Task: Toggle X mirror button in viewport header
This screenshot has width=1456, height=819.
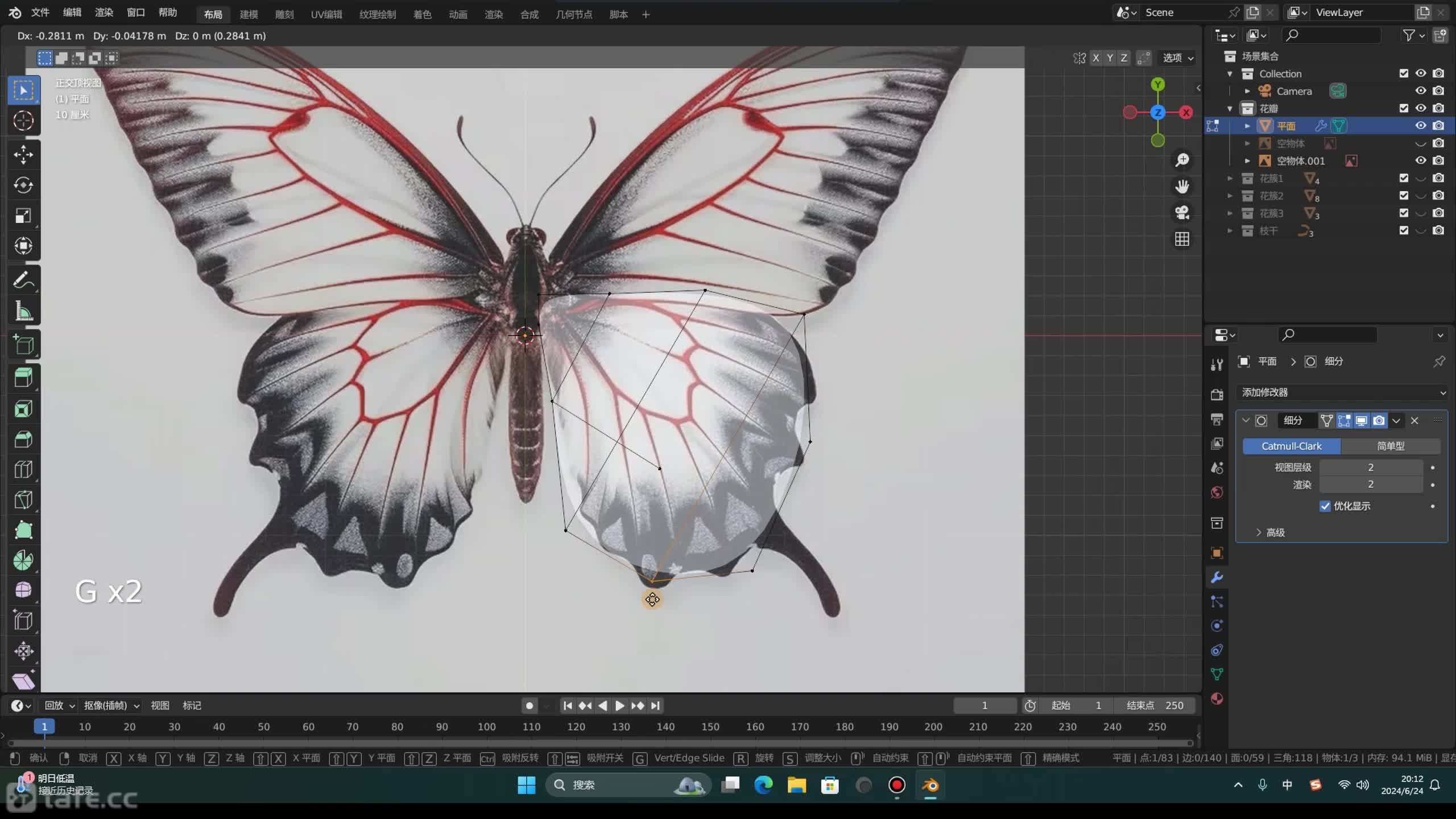Action: click(x=1095, y=57)
